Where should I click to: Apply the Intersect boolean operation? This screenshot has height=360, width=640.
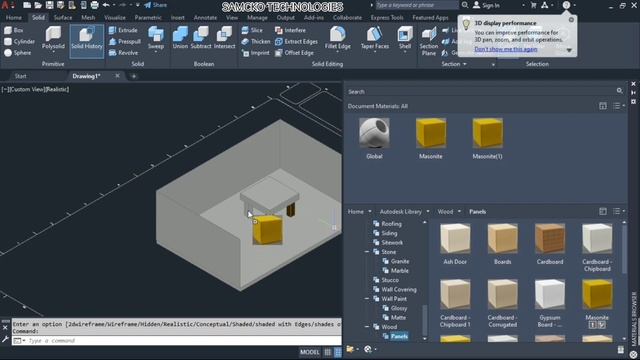coord(224,38)
